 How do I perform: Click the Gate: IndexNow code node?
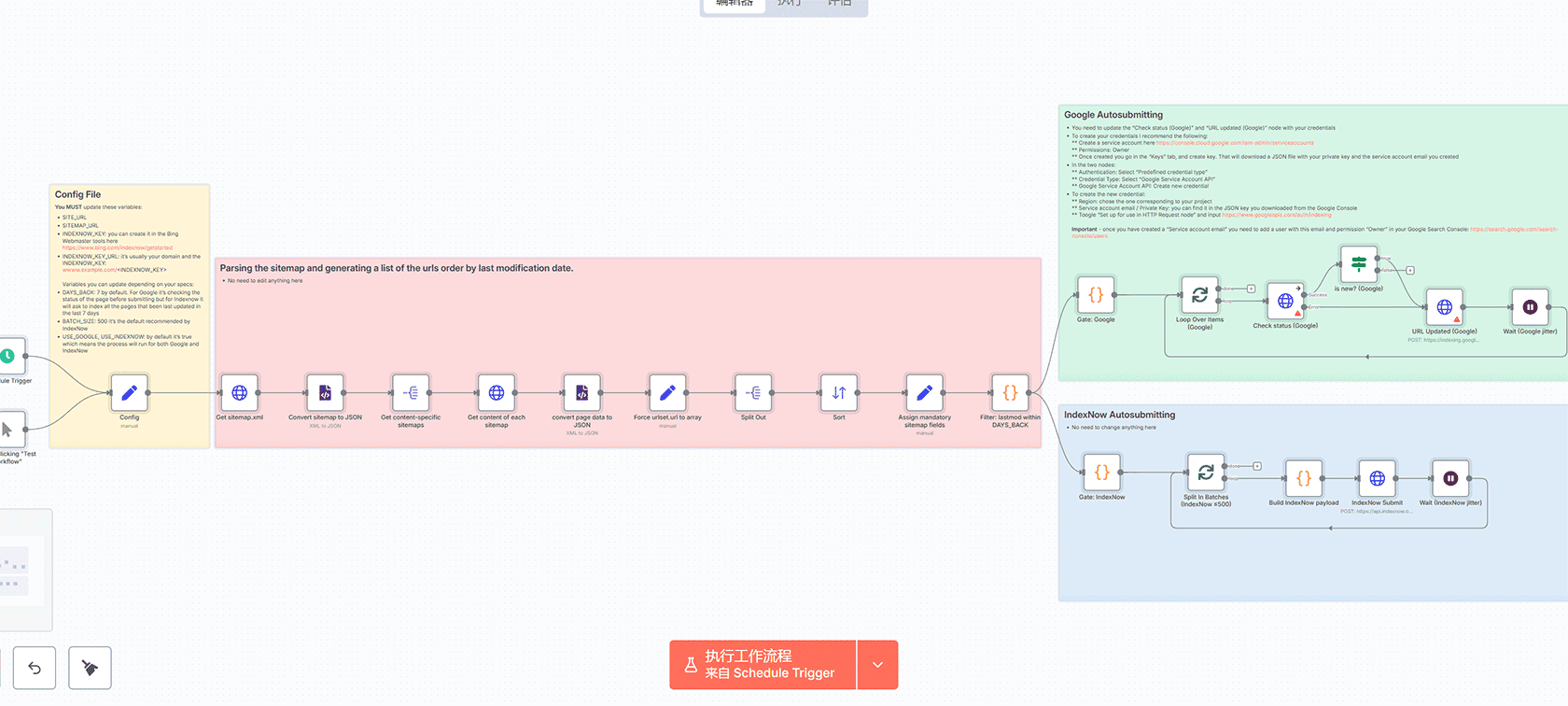coord(1101,473)
